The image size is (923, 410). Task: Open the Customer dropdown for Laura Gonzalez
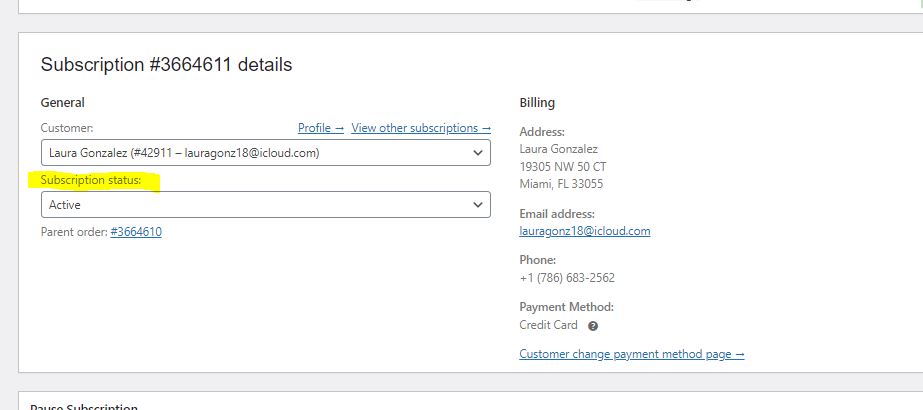265,153
